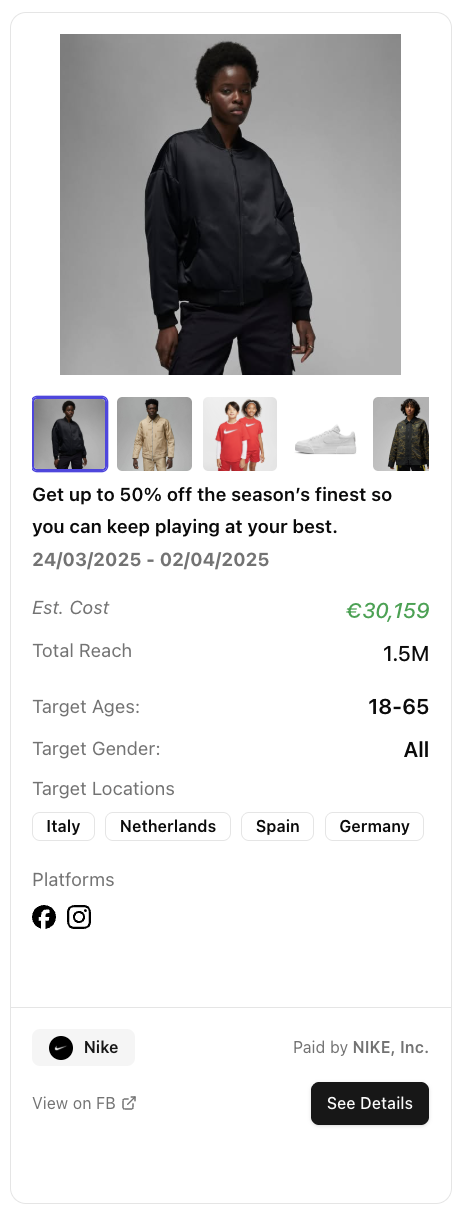Click the Instagram platform icon
Image resolution: width=464 pixels, height=1214 pixels.
79,917
